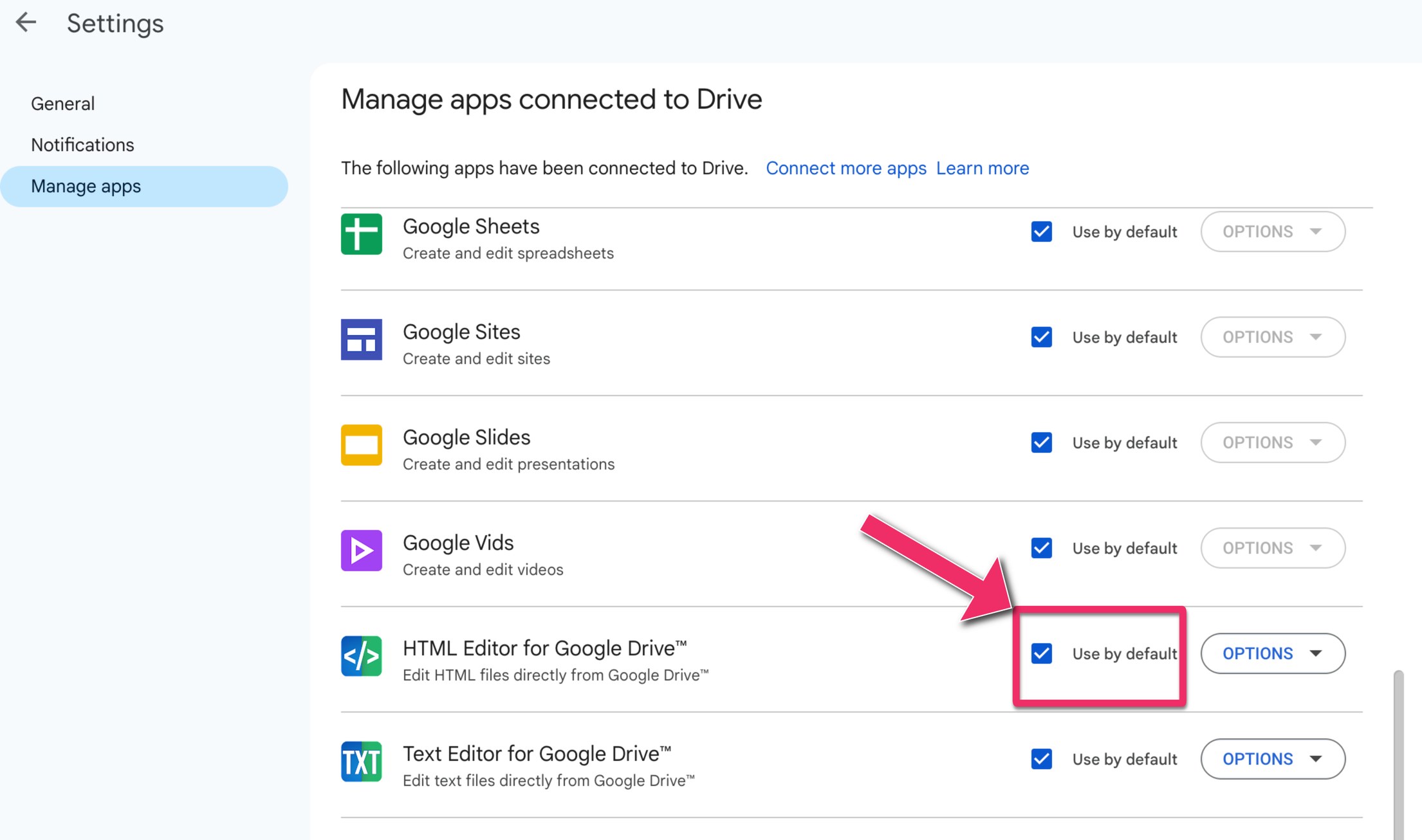Click 'Edit HTML files directly' description
Screen dimensions: 1422x840
pyautogui.click(x=555, y=675)
